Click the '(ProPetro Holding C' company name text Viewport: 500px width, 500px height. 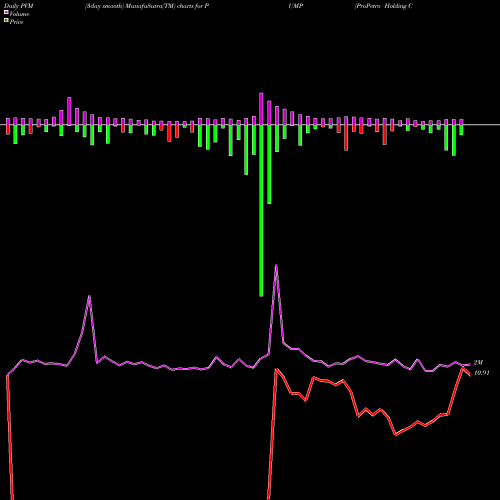point(384,6)
